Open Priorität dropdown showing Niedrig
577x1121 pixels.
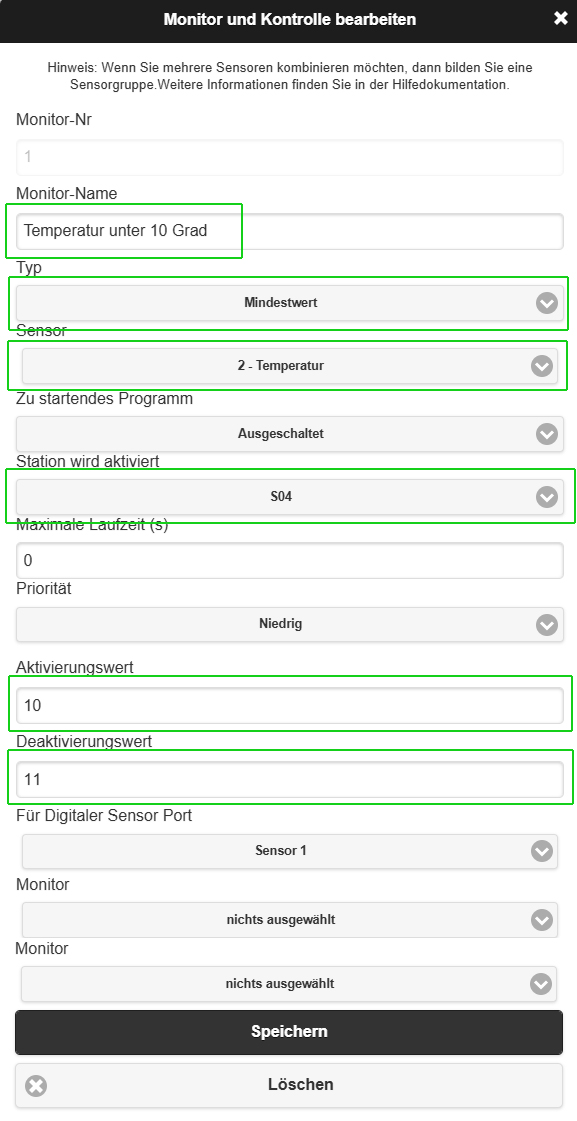click(290, 625)
